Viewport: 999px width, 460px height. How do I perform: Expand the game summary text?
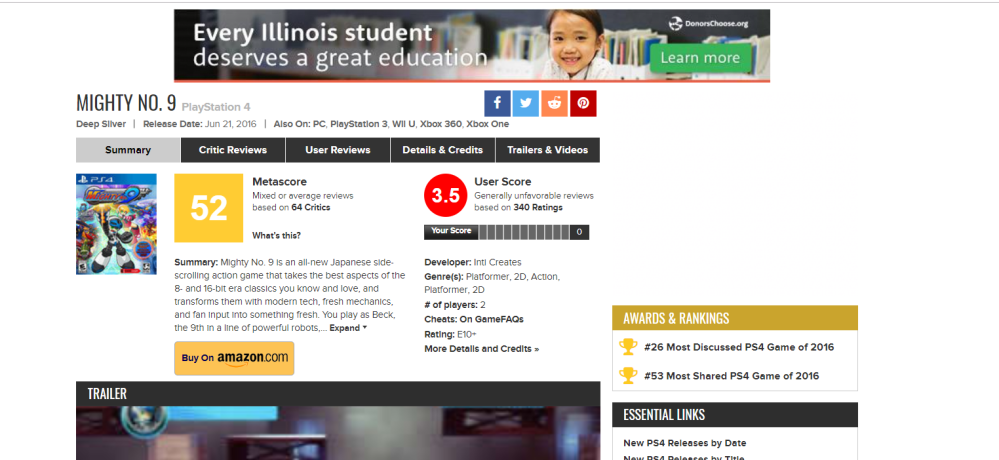tap(348, 328)
